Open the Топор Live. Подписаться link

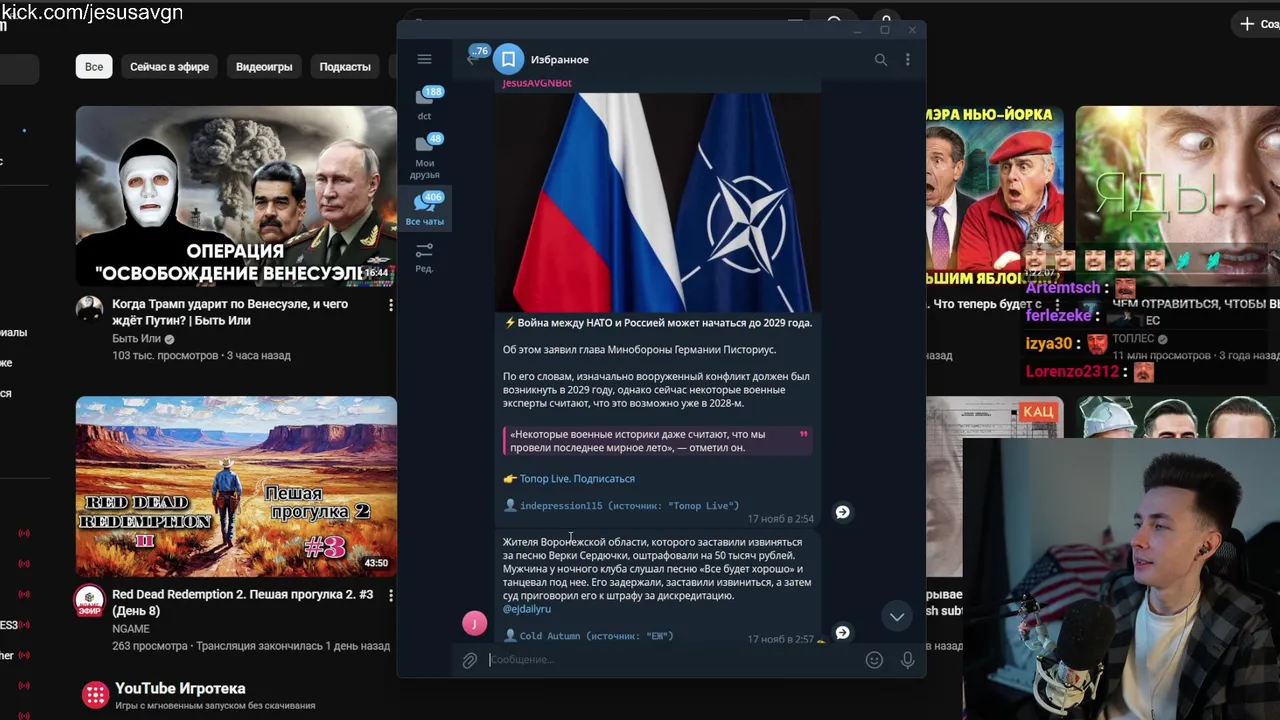pyautogui.click(x=577, y=479)
